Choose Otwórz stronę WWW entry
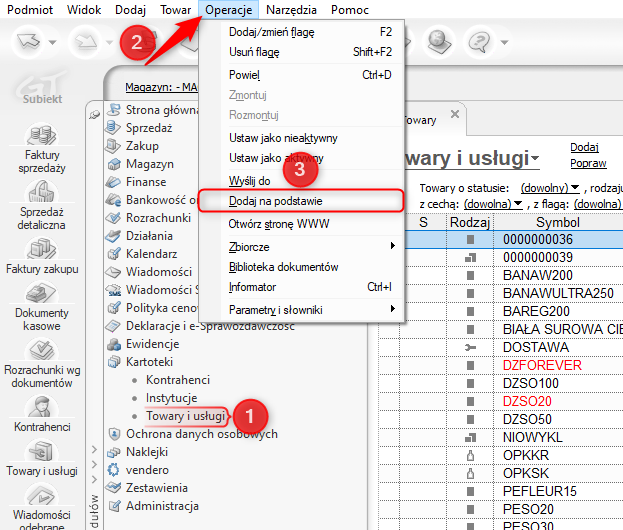This screenshot has height=530, width=623. pyautogui.click(x=302, y=224)
